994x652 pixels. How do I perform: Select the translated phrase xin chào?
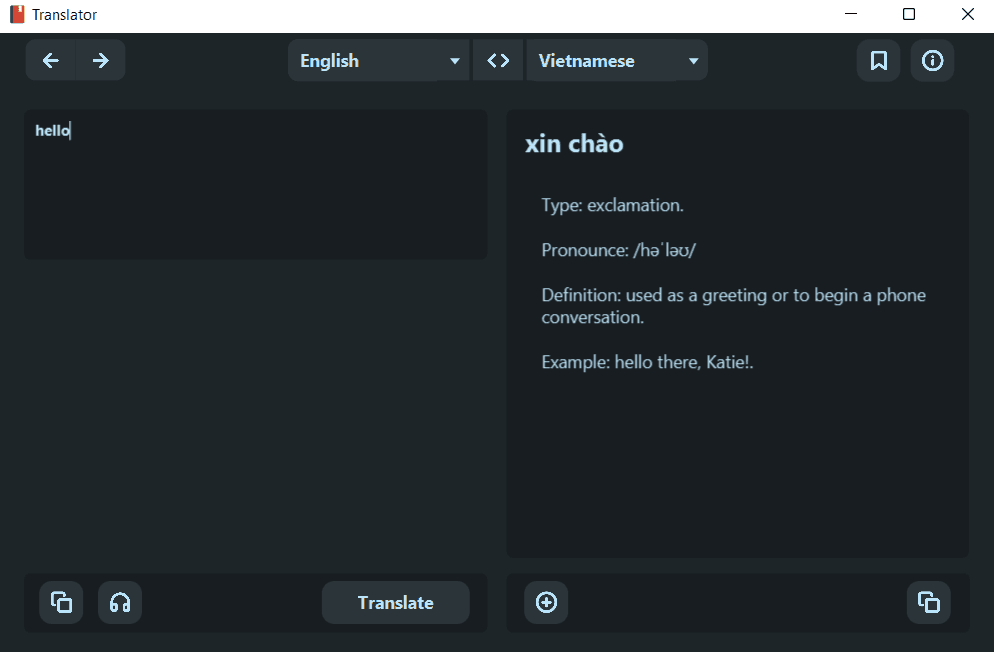coord(574,143)
